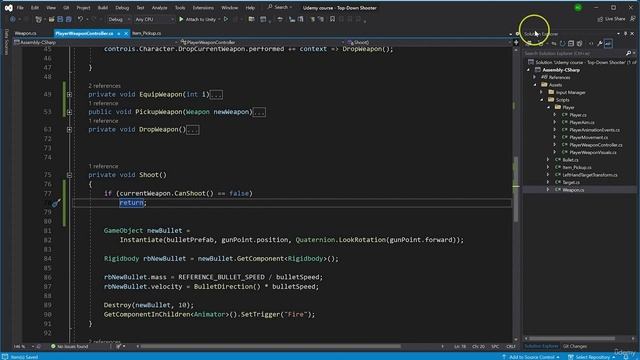
Task: Click the split editor icon above scrollbar
Action: pyautogui.click(x=516, y=42)
